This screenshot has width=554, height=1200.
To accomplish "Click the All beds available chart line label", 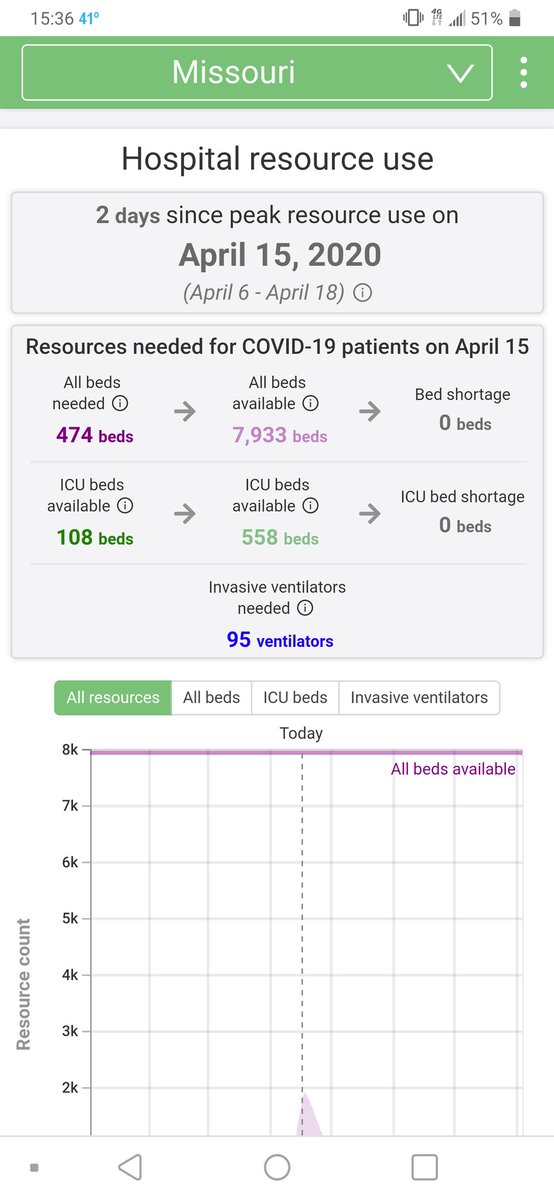I will (453, 769).
